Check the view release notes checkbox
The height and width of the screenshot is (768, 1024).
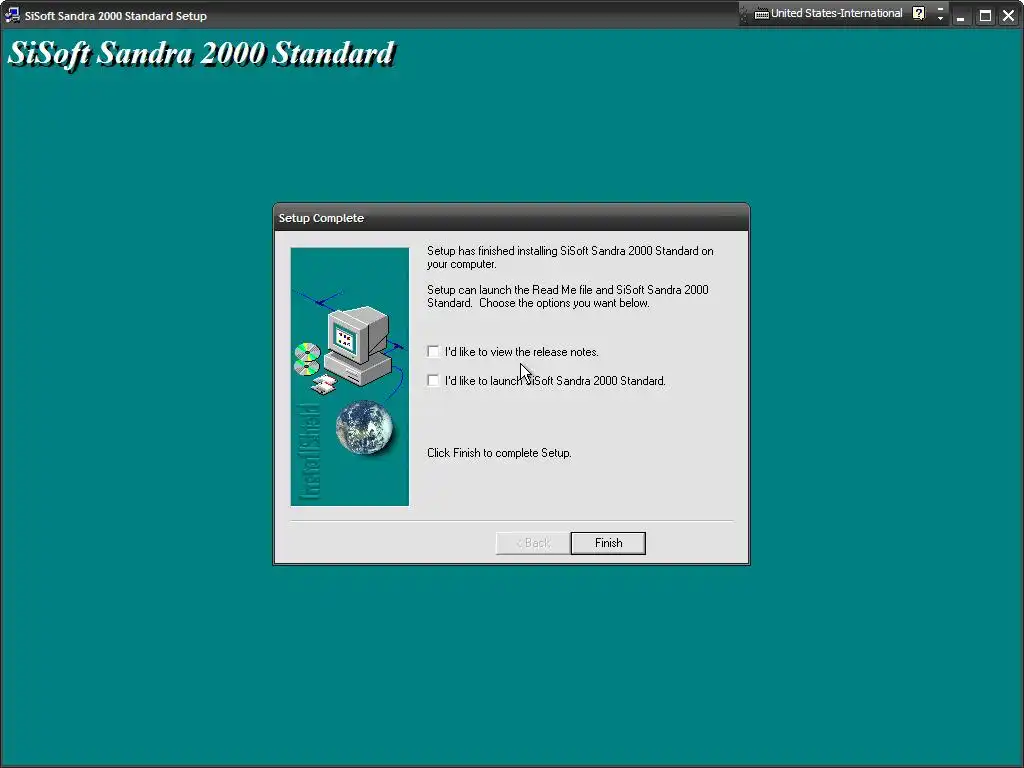(x=433, y=351)
